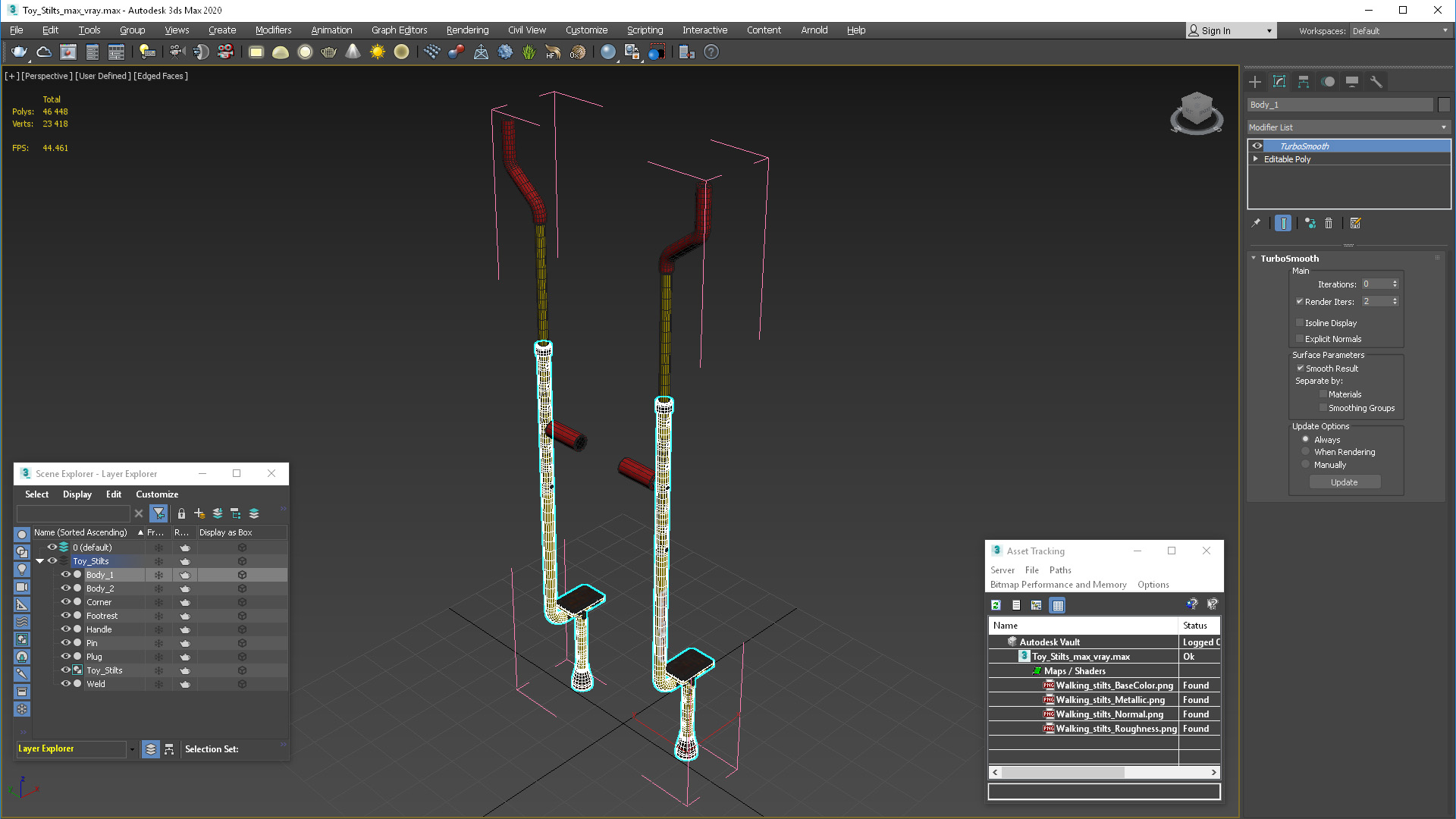Pin the modifier stack
Viewport: 1456px width, 819px height.
[1256, 223]
